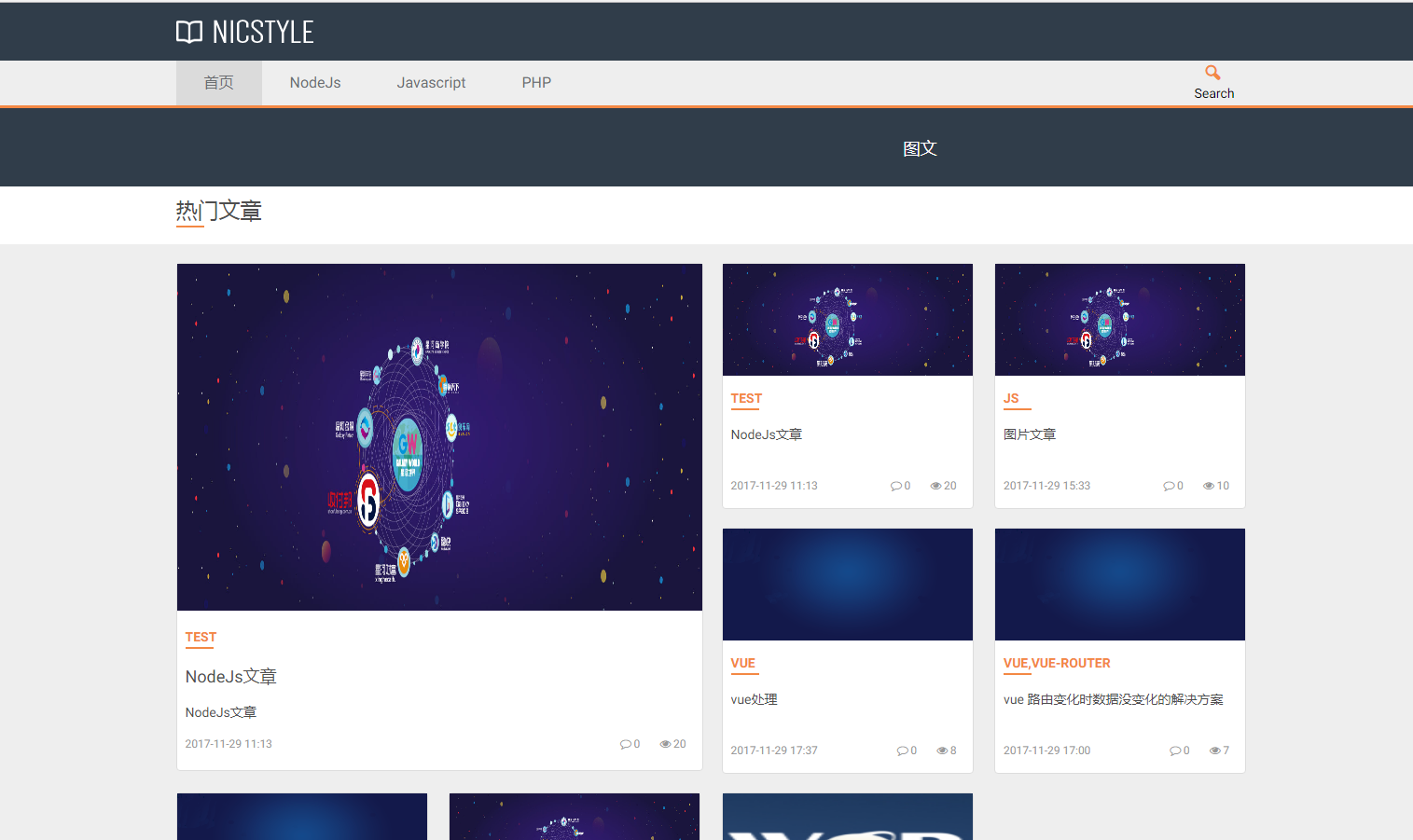Viewport: 1413px width, 840px height.
Task: Open the PHP navigation tab
Action: (x=536, y=83)
